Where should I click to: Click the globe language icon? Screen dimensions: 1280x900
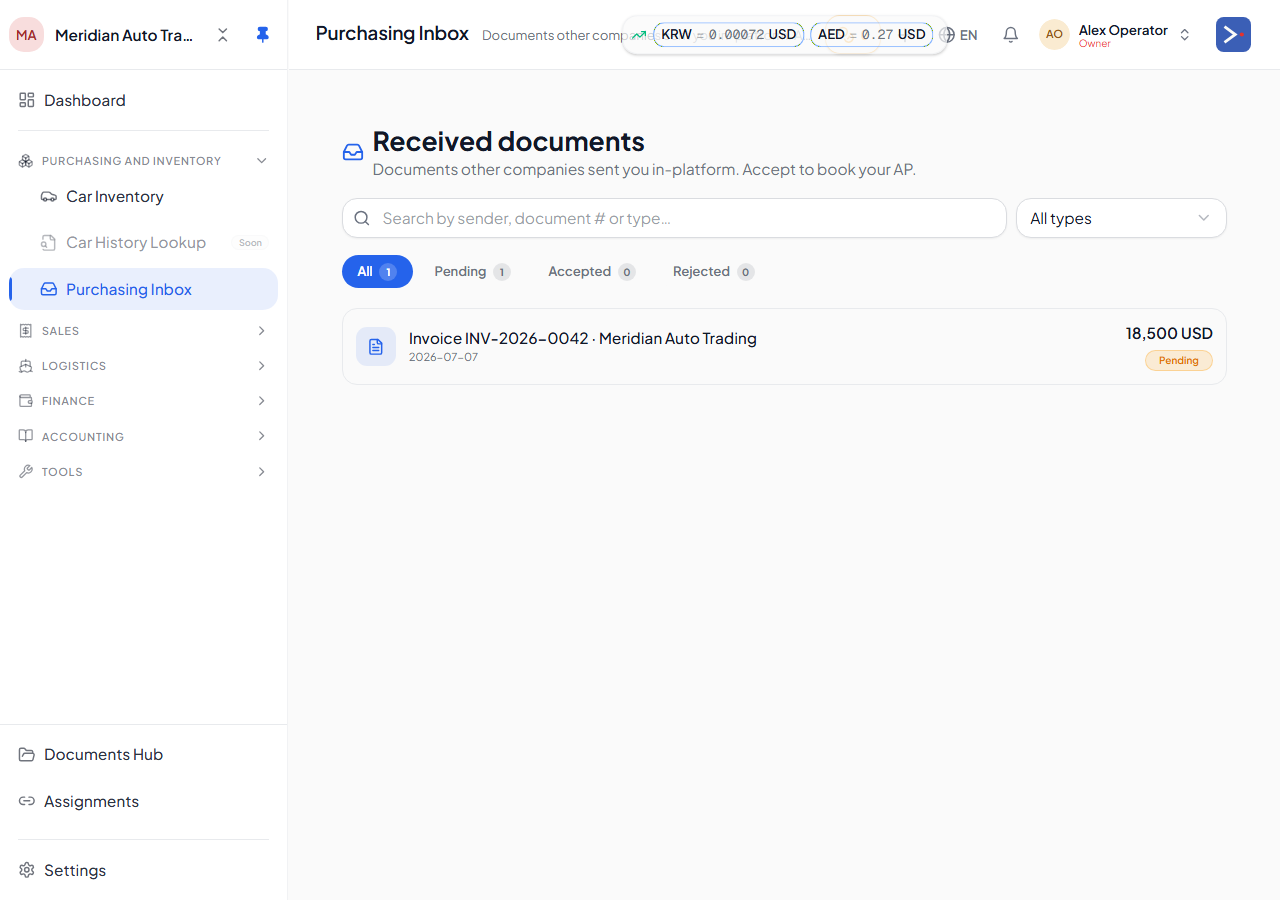947,35
